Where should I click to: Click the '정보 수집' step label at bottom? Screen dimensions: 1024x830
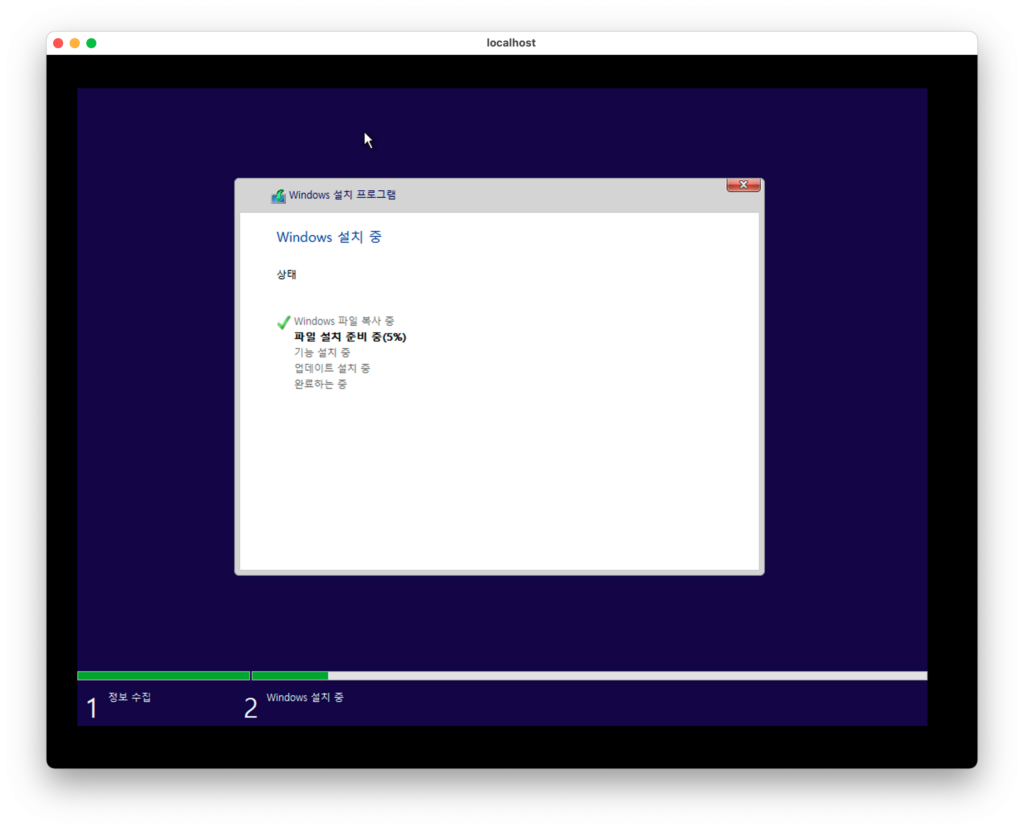[x=129, y=697]
